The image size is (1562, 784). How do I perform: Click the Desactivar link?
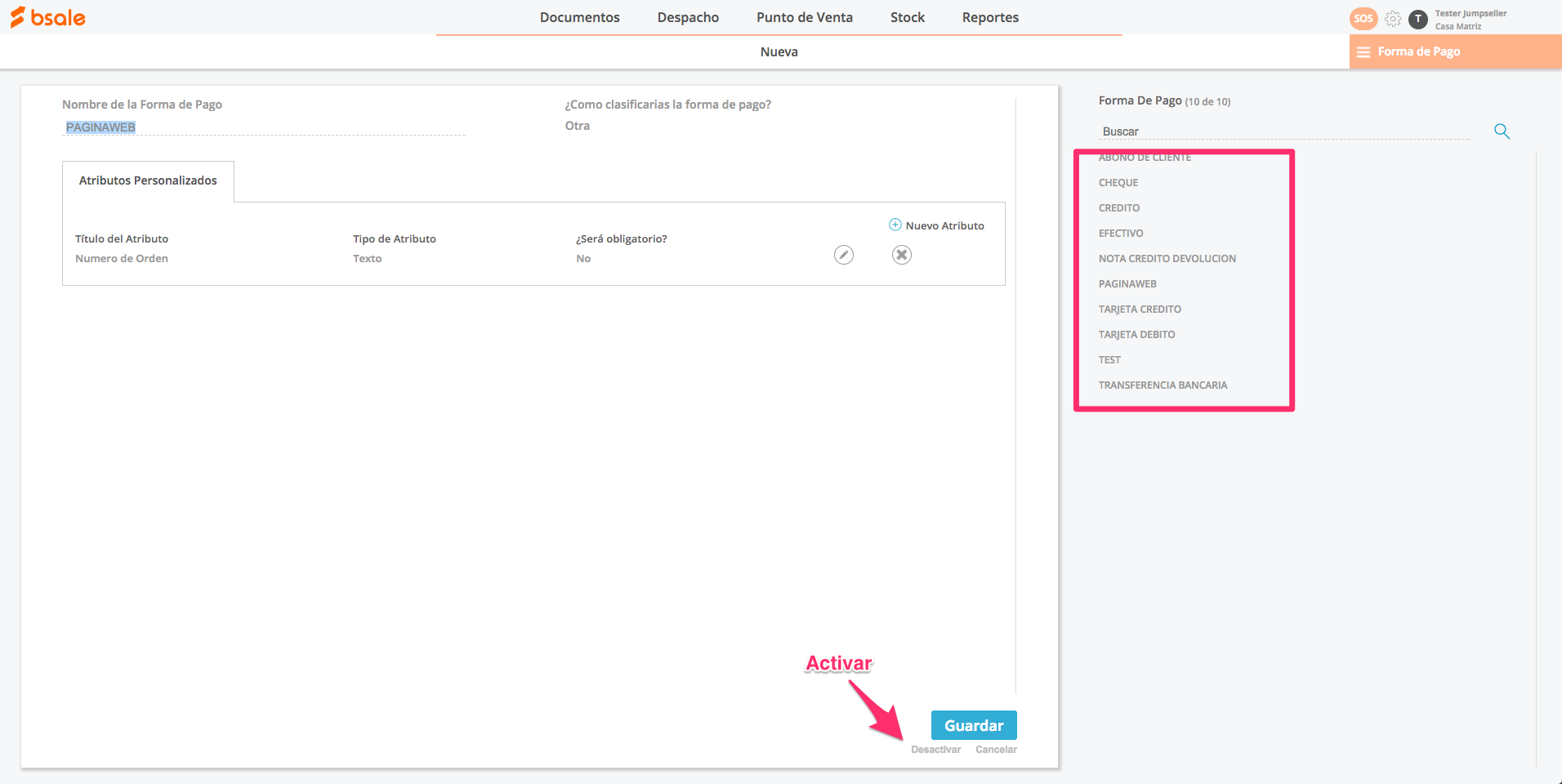coord(935,750)
